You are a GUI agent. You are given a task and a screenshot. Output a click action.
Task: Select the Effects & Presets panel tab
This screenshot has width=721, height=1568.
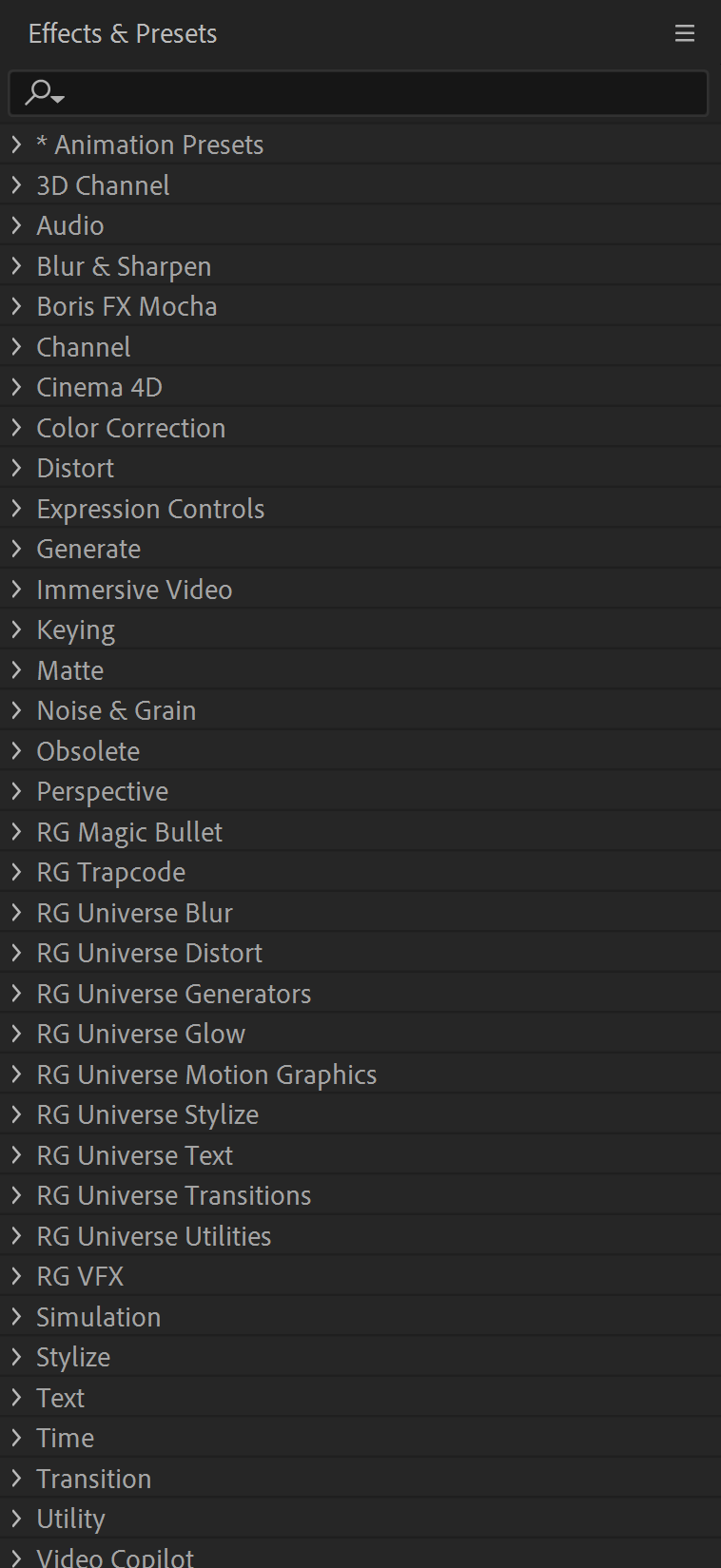point(123,34)
